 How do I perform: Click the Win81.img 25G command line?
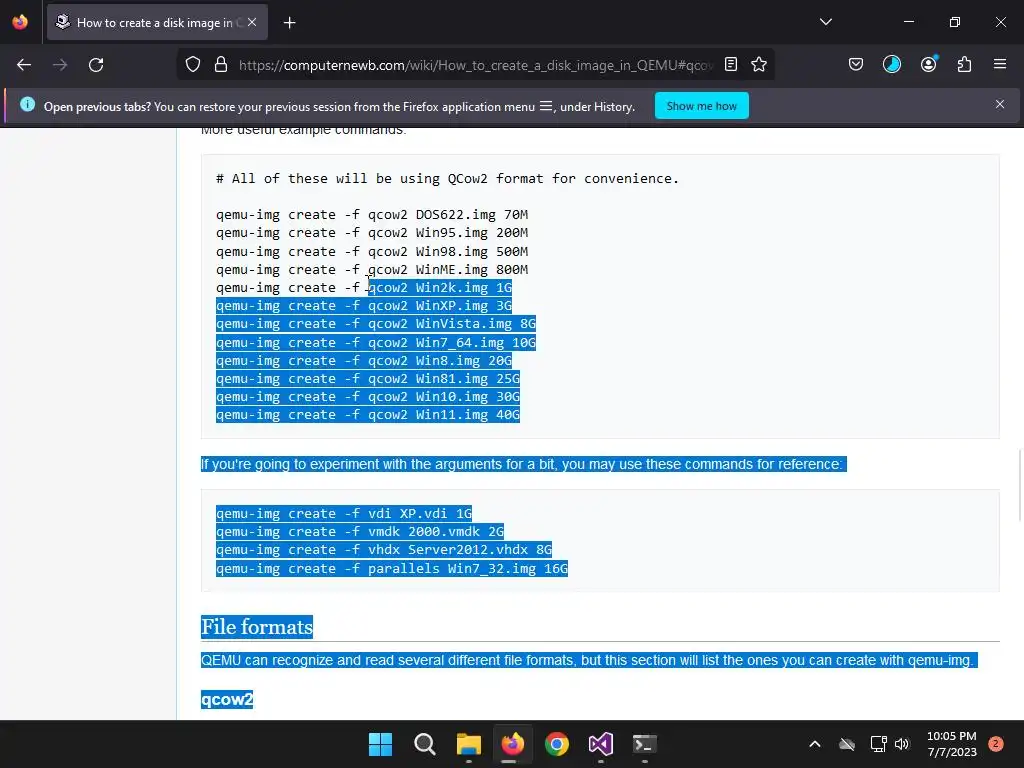(368, 379)
